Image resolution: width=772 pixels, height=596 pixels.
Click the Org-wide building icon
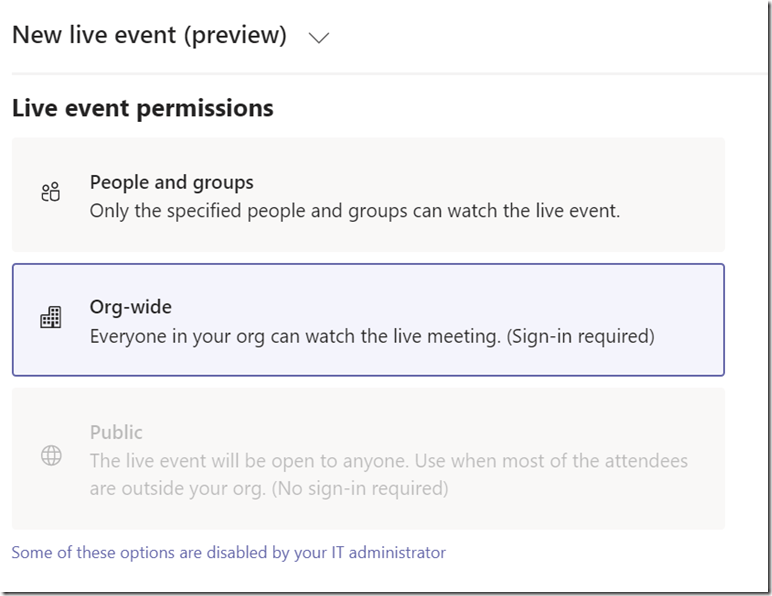click(x=51, y=318)
